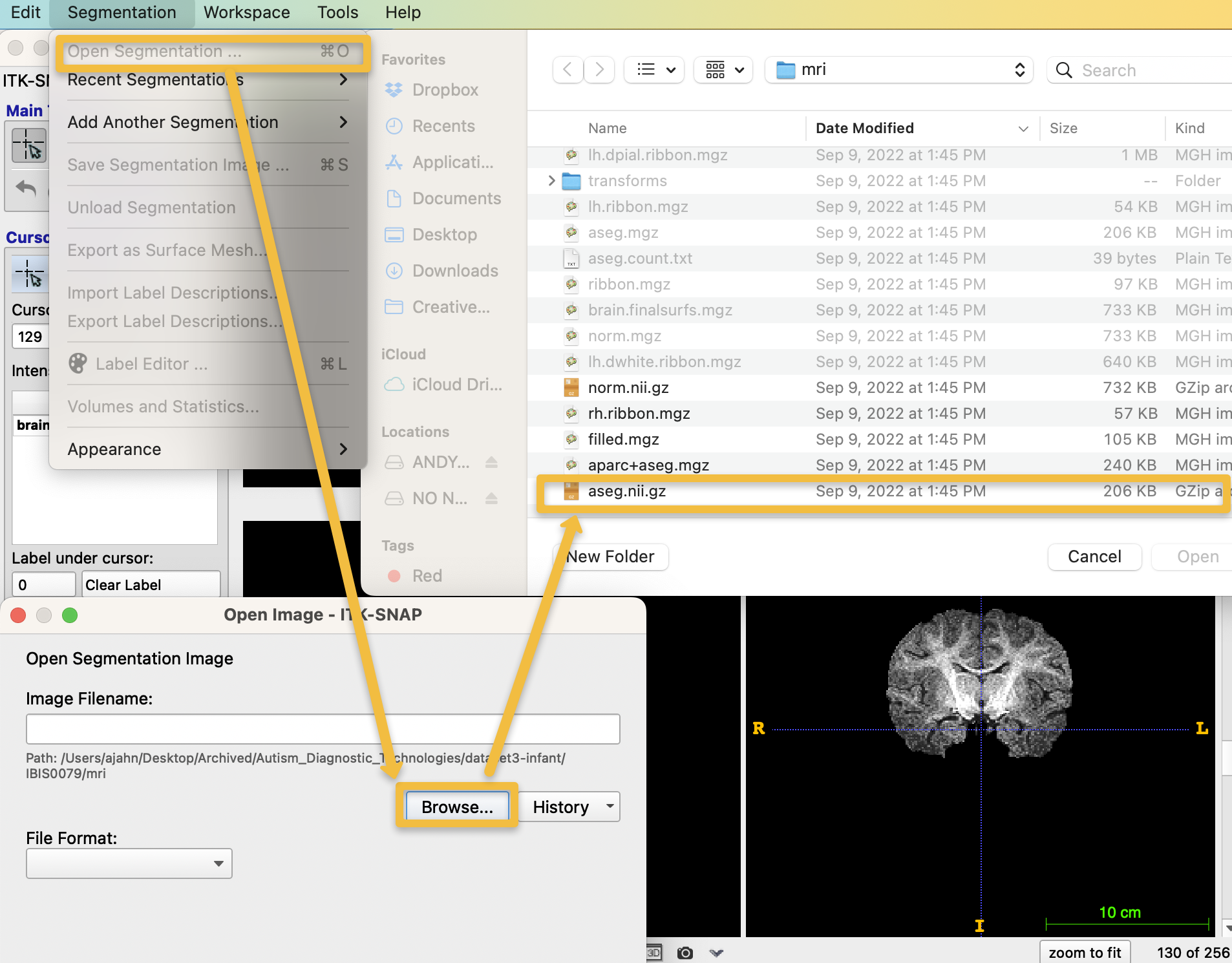Open the Help menu
Image resolution: width=1232 pixels, height=963 pixels.
click(403, 12)
